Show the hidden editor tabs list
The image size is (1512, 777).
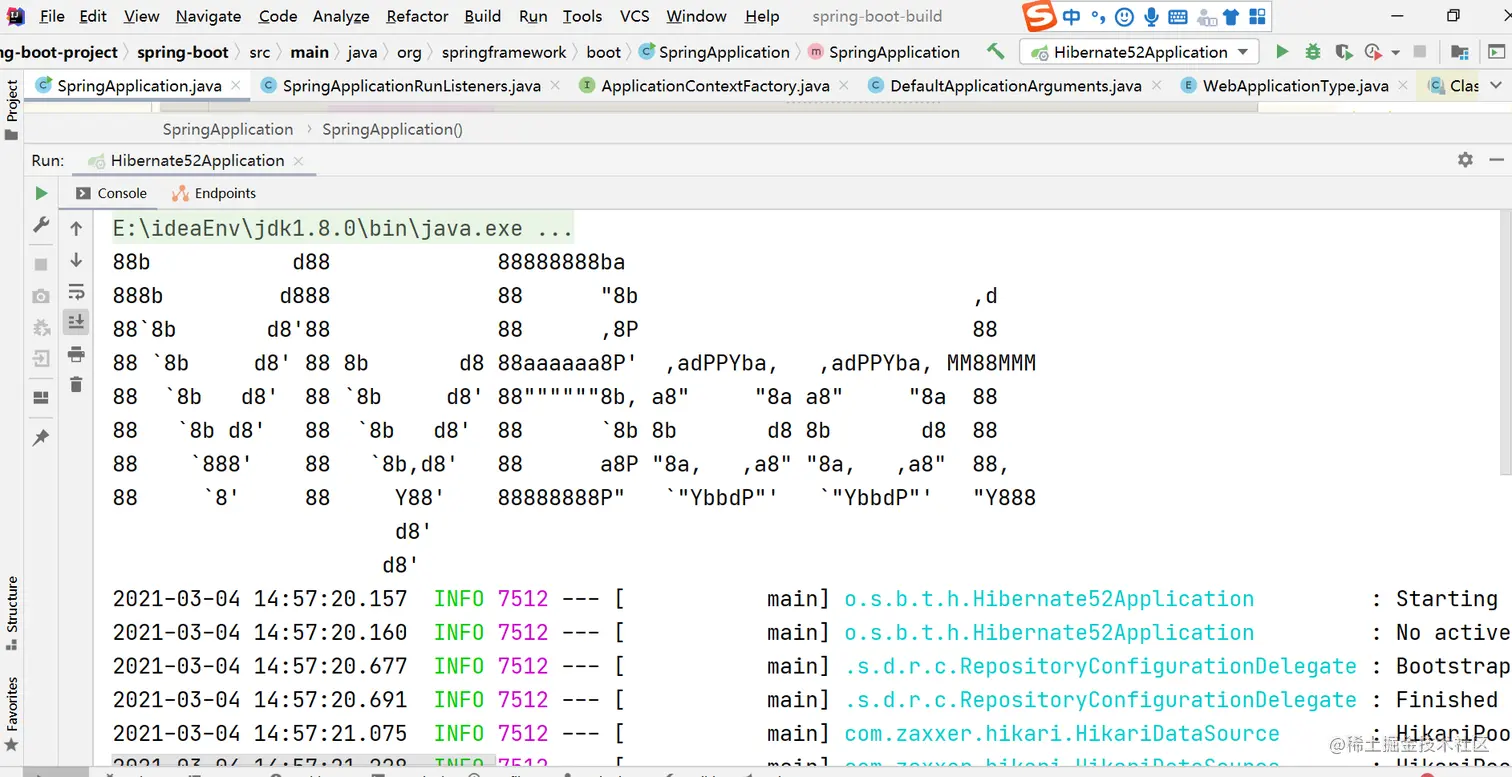pyautogui.click(x=1497, y=86)
